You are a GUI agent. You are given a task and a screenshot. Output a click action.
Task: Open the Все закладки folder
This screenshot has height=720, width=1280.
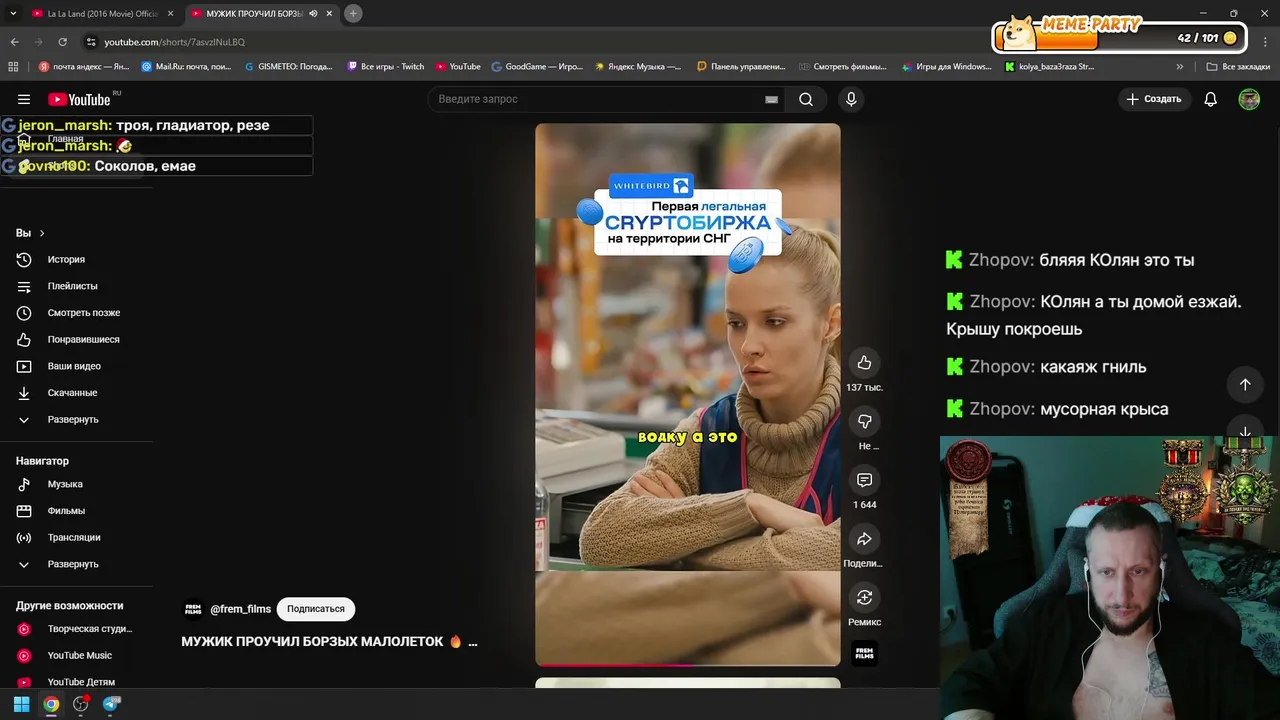point(1238,67)
